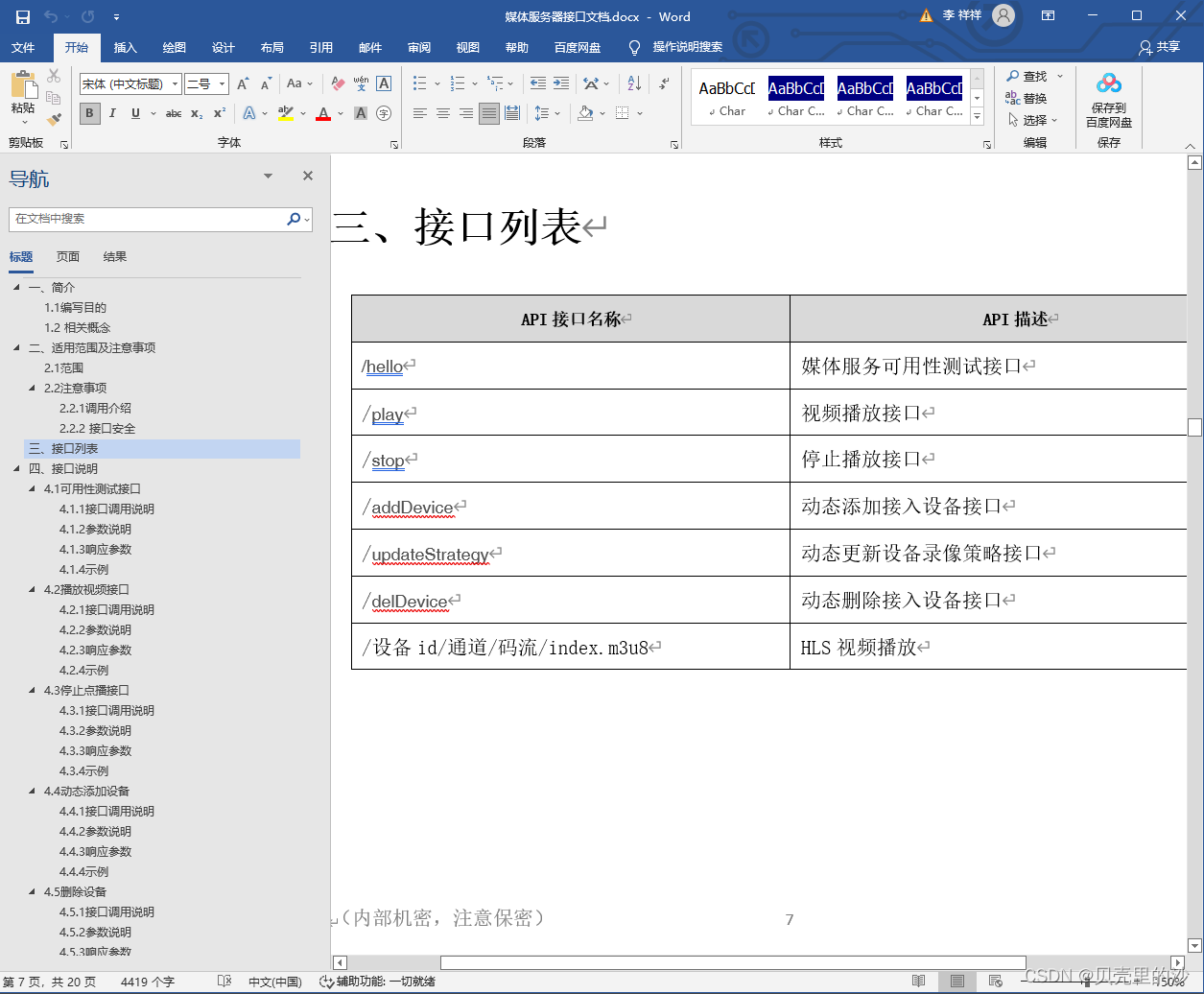1204x994 pixels.
Task: Open the 替换 (Replace) tool
Action: click(x=1033, y=97)
